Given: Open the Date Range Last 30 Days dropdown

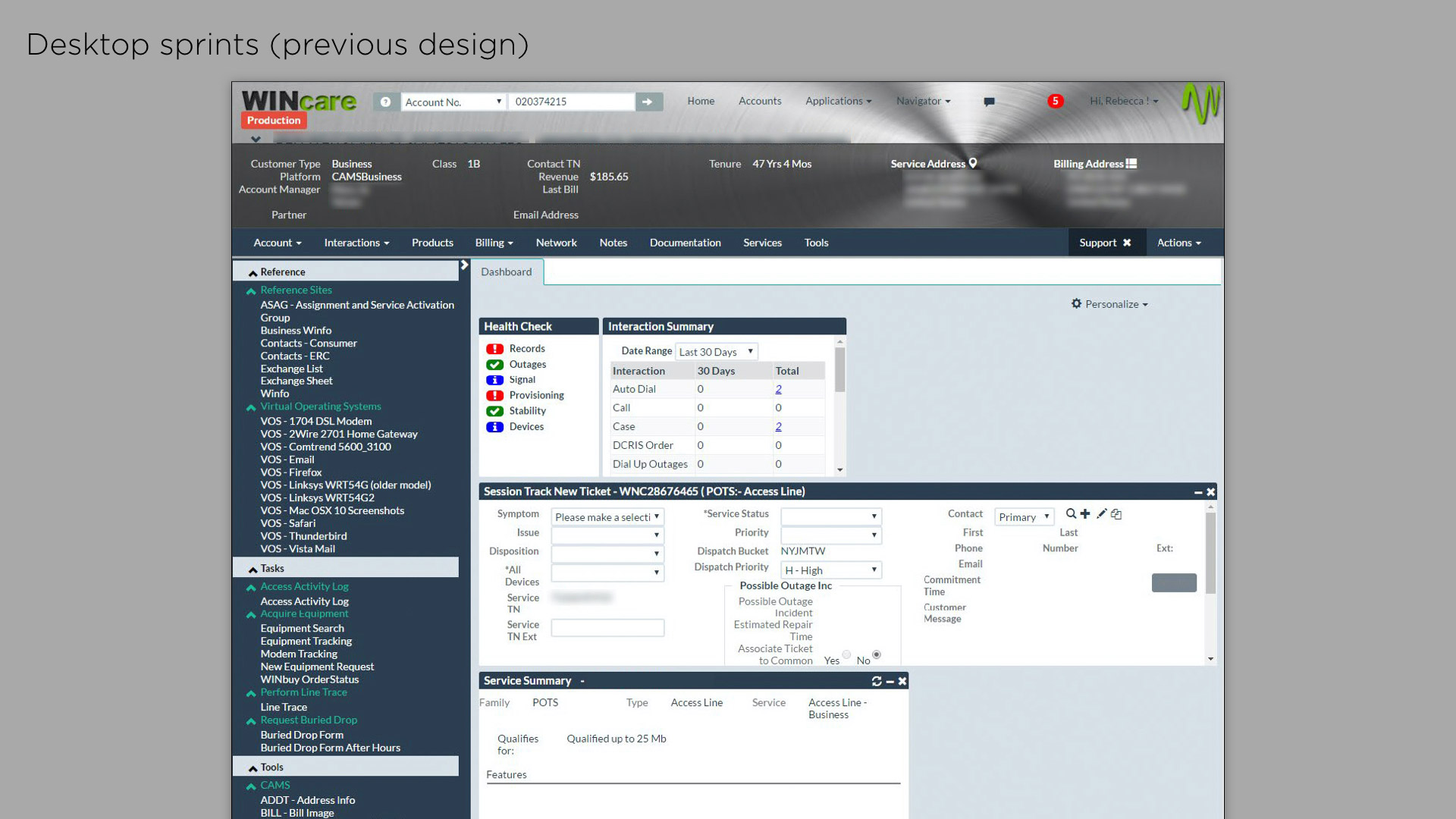Looking at the screenshot, I should click(716, 352).
